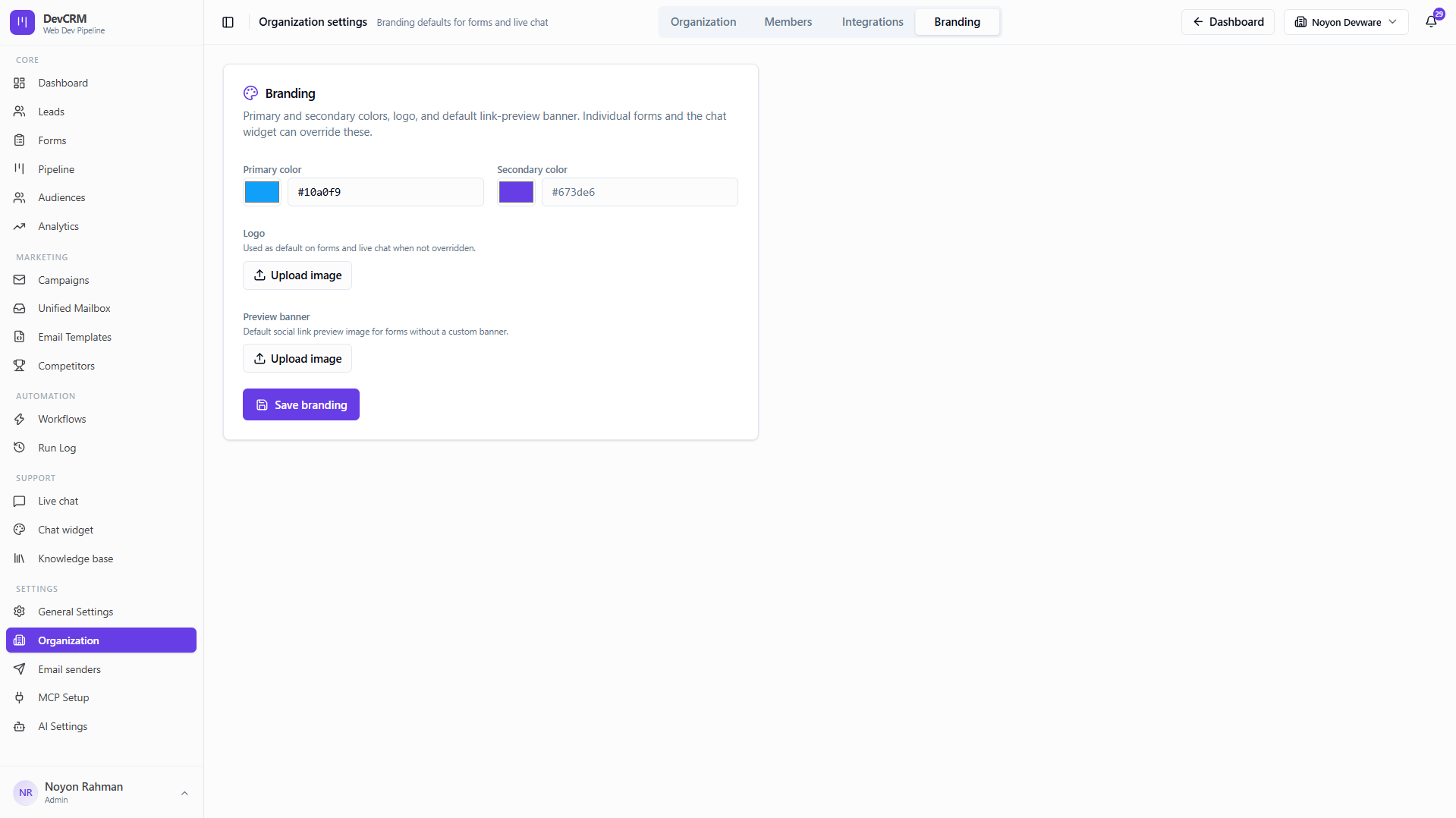Click Upload image under Logo

[x=297, y=275]
